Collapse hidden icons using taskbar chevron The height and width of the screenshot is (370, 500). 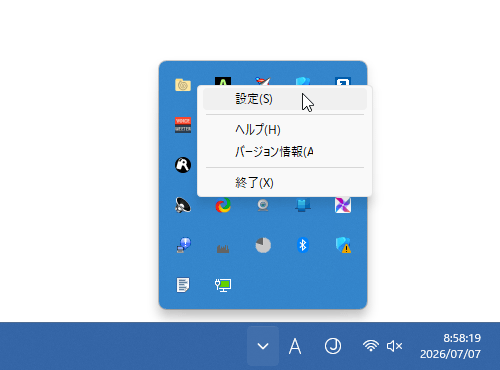pos(263,346)
